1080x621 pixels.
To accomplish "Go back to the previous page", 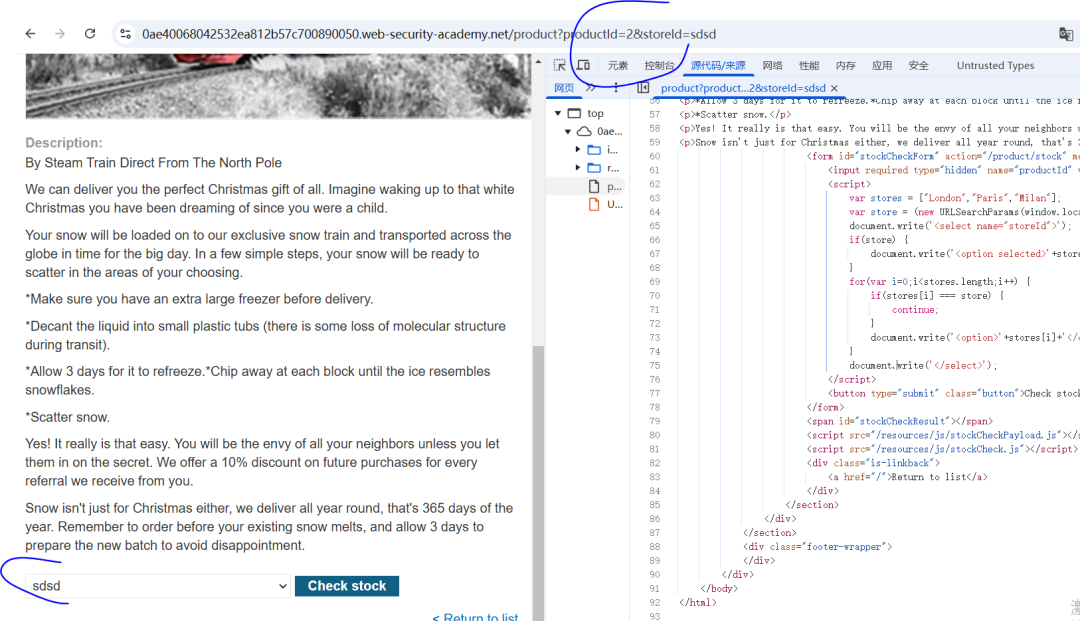I will pos(30,34).
